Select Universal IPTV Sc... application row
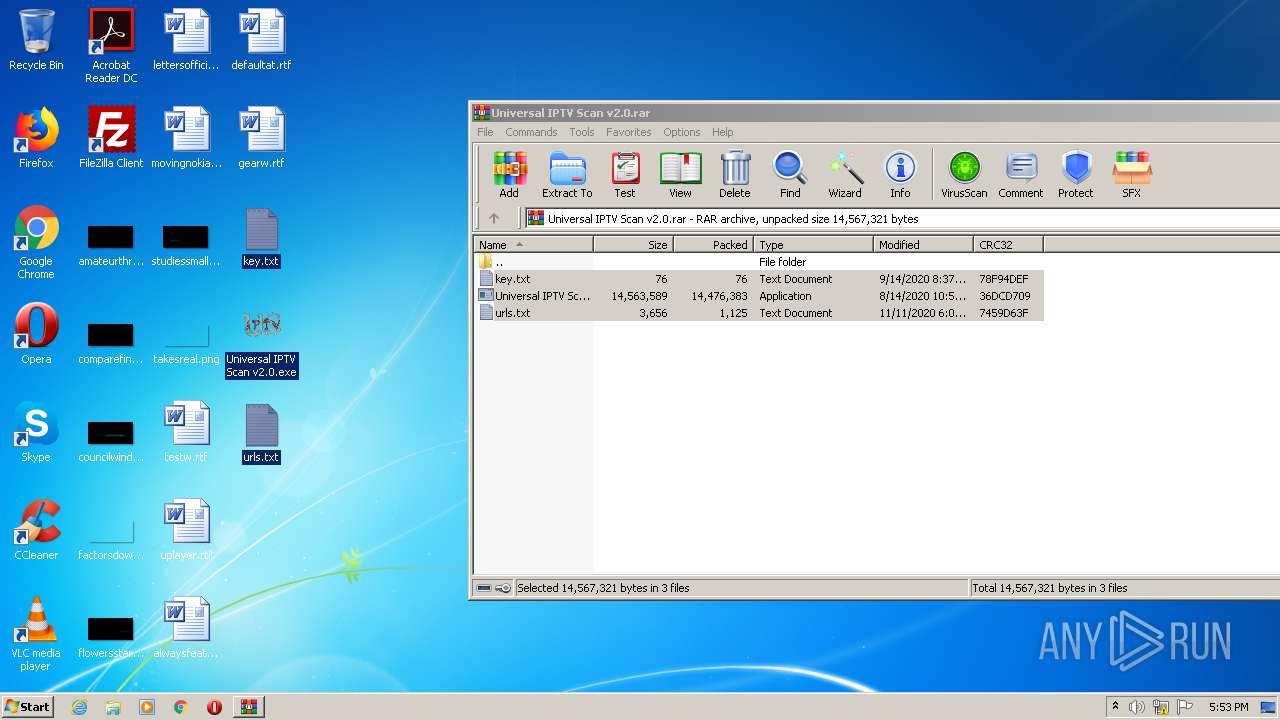Screen dimensions: 1280x720 coord(759,296)
